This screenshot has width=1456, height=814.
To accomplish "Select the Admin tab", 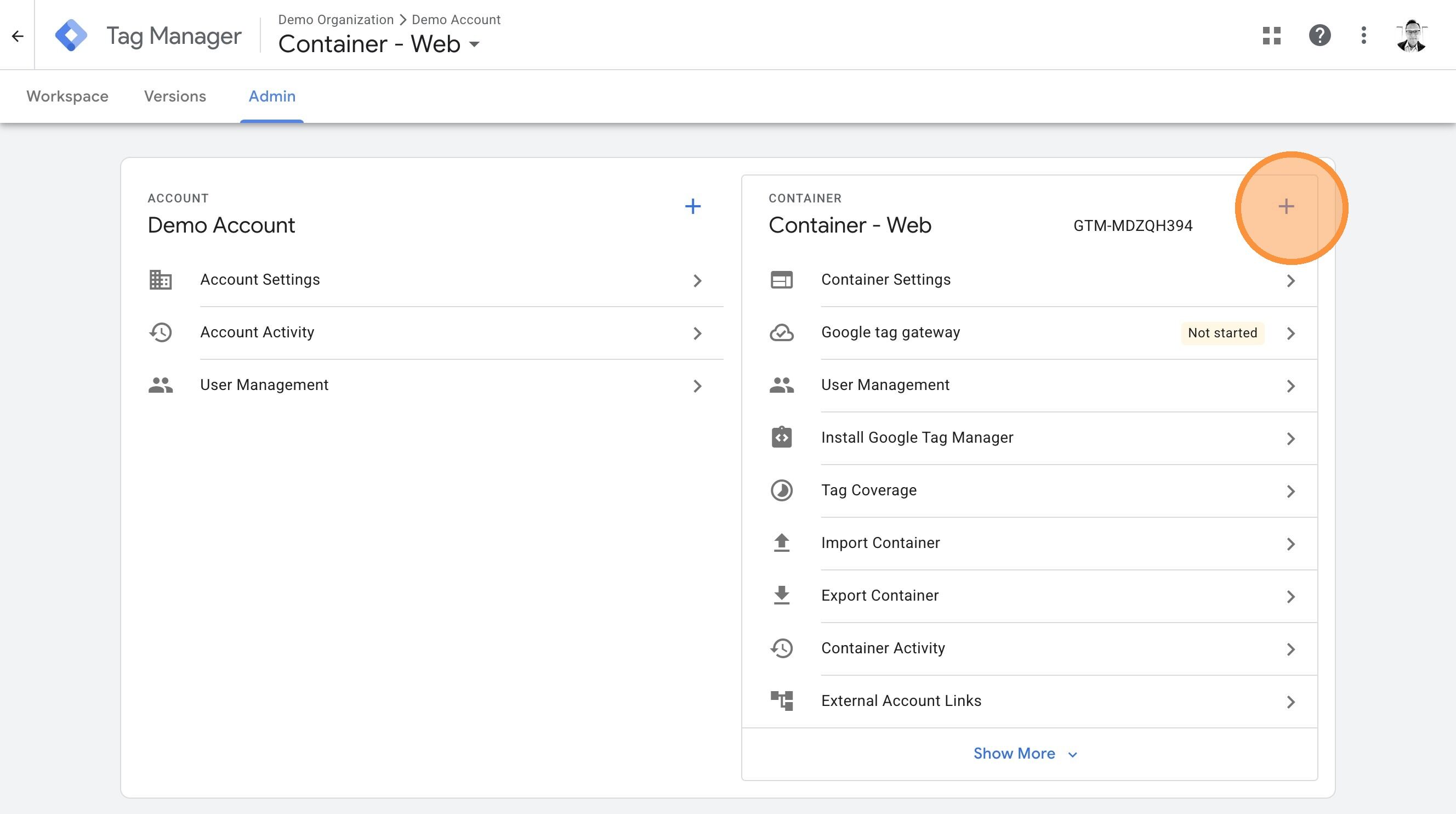I will click(272, 96).
